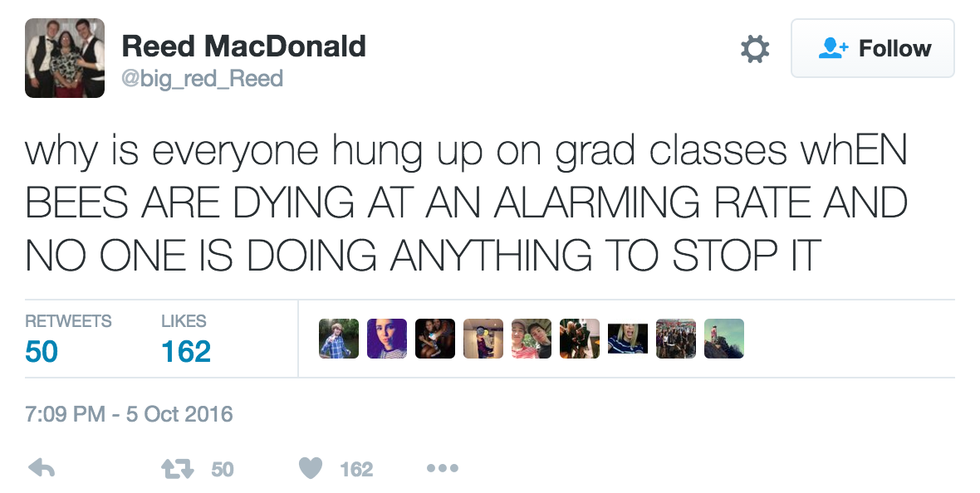This screenshot has height=493, width=980.
Task: Click the Reed MacDonald display name
Action: pos(244,45)
